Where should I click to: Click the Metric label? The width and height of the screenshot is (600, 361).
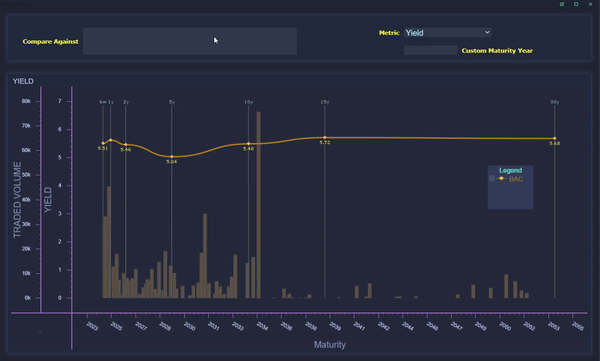pos(389,33)
